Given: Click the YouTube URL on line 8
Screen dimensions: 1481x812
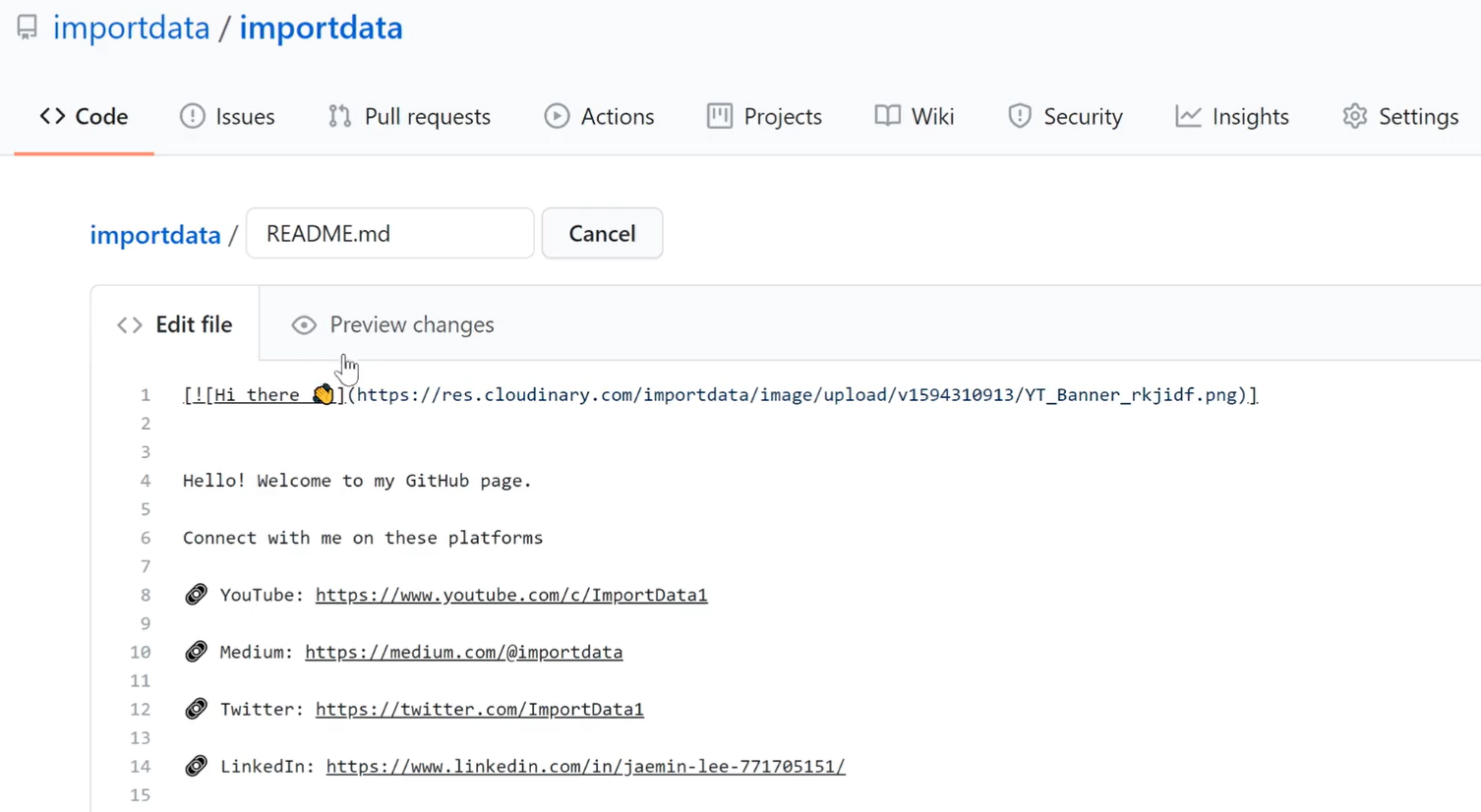Looking at the screenshot, I should [511, 595].
